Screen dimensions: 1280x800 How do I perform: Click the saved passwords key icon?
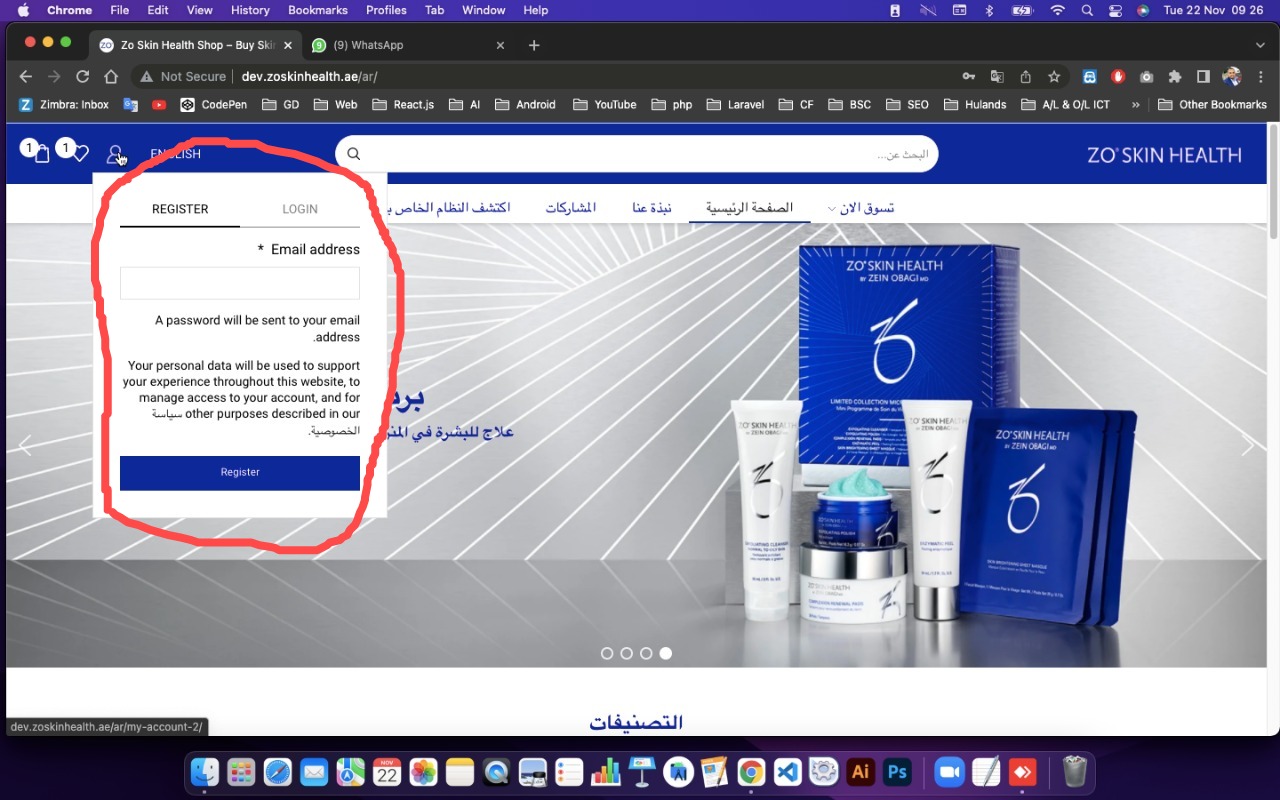[x=968, y=76]
